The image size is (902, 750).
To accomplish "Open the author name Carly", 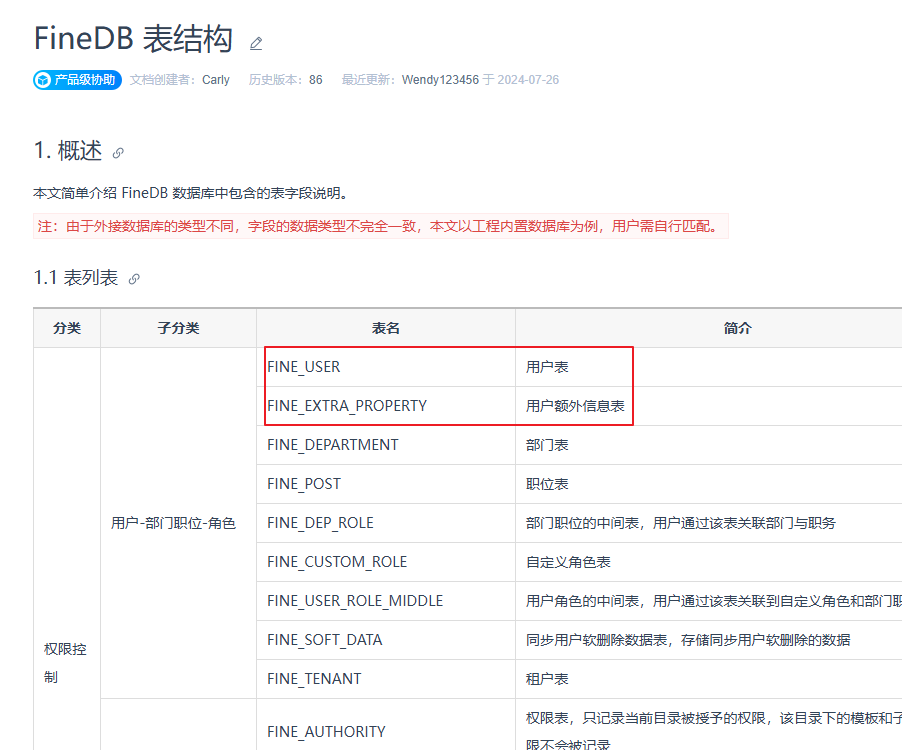I will [x=216, y=80].
